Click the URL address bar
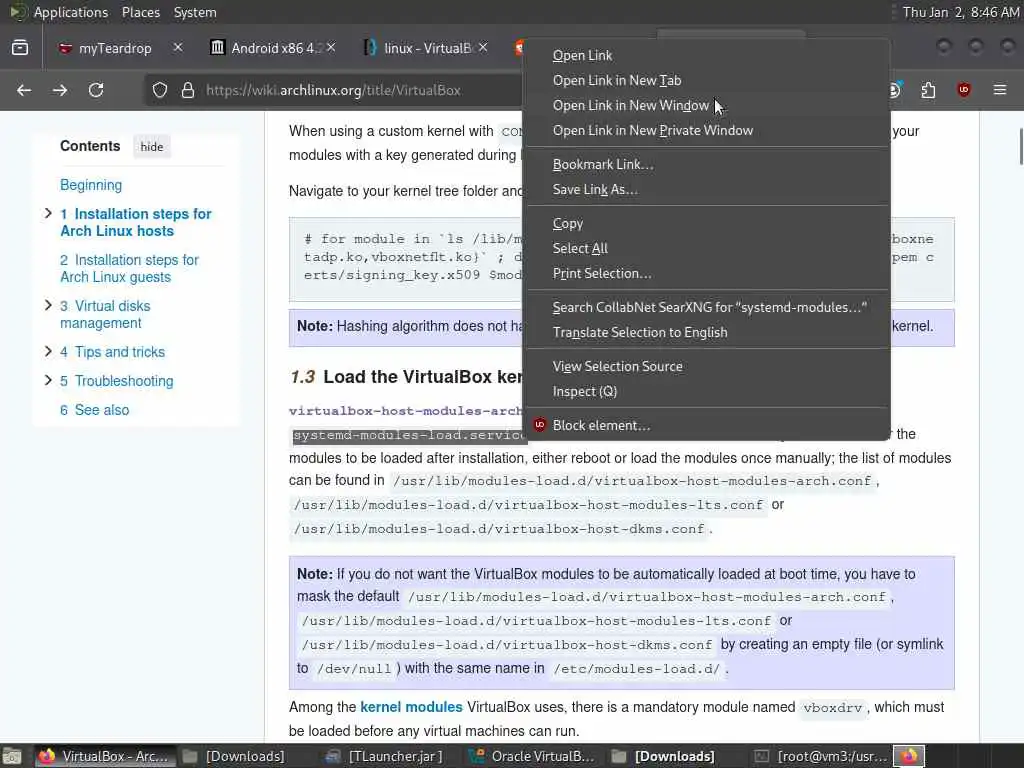This screenshot has height=768, width=1024. (x=333, y=90)
